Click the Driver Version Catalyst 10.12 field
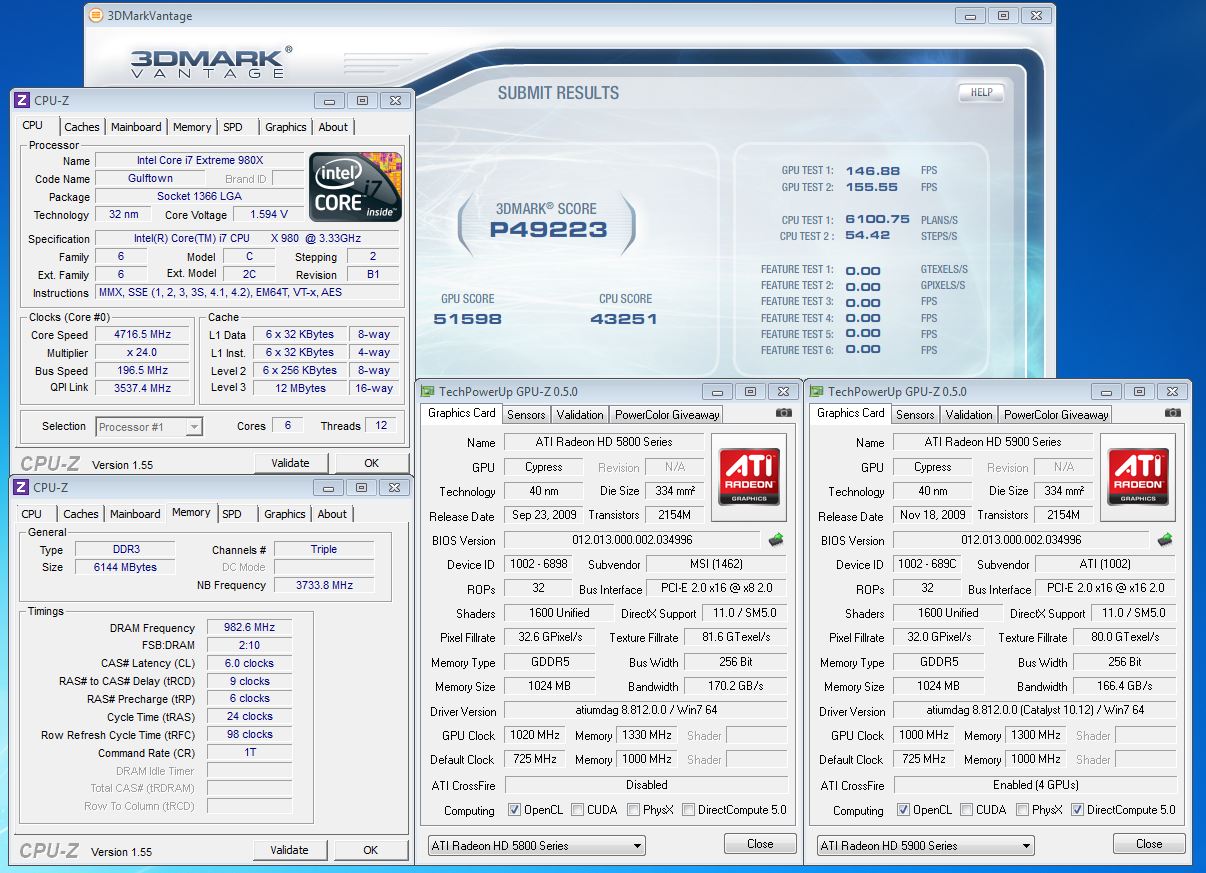The width and height of the screenshot is (1206, 873). coord(1035,710)
